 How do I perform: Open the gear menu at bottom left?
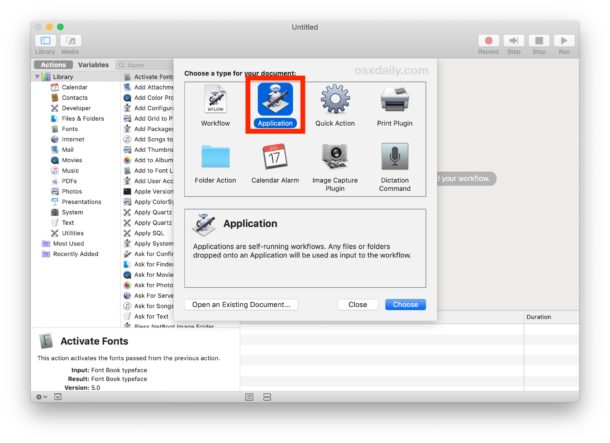coord(41,396)
